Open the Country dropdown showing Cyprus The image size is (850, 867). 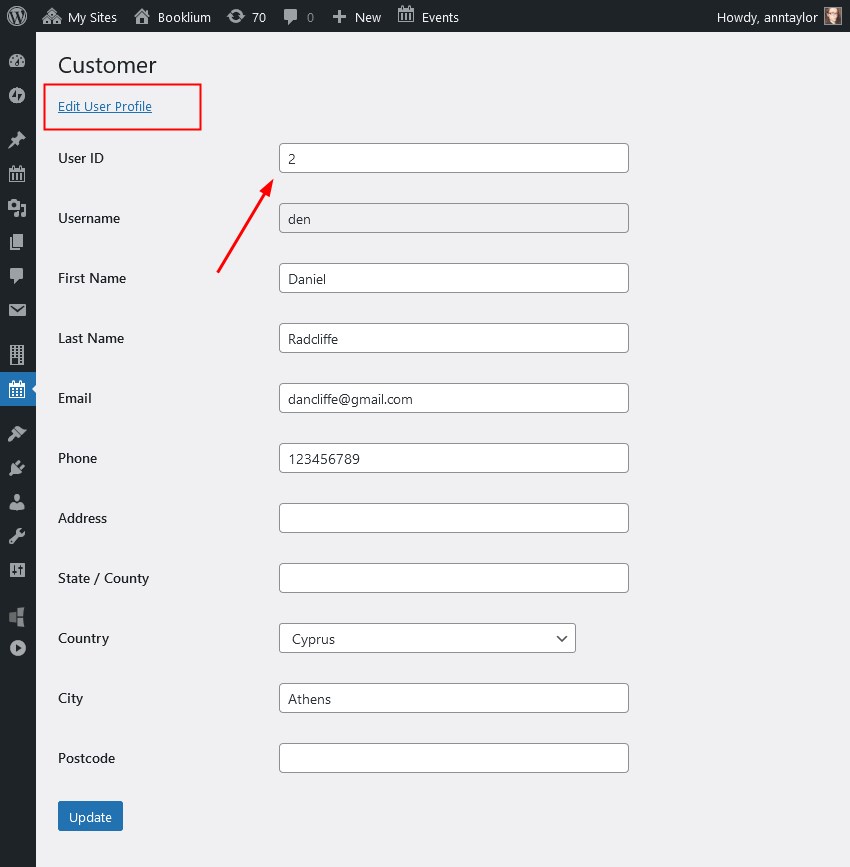tap(427, 638)
